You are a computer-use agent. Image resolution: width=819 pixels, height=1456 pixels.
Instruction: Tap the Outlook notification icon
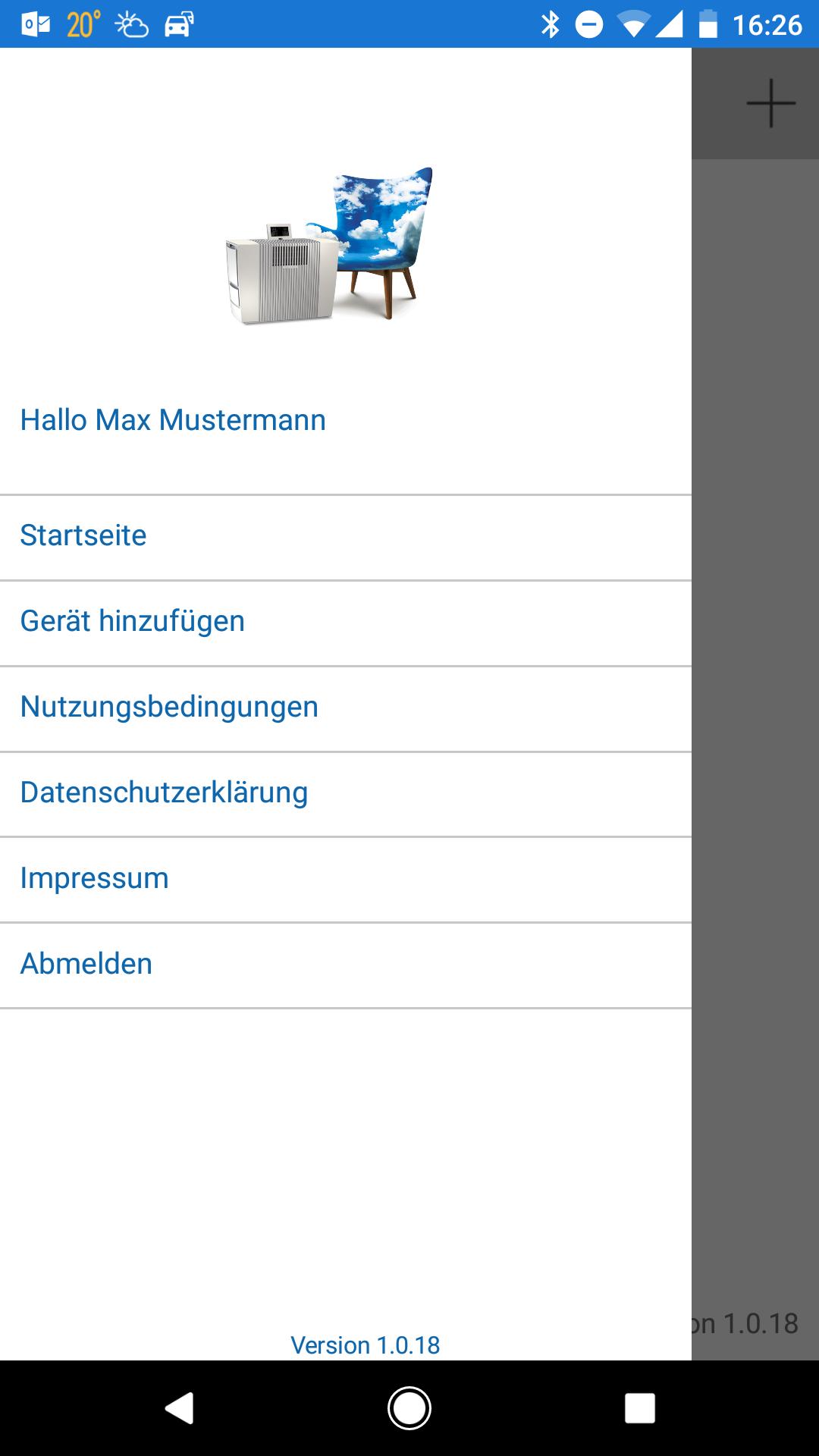[x=36, y=25]
